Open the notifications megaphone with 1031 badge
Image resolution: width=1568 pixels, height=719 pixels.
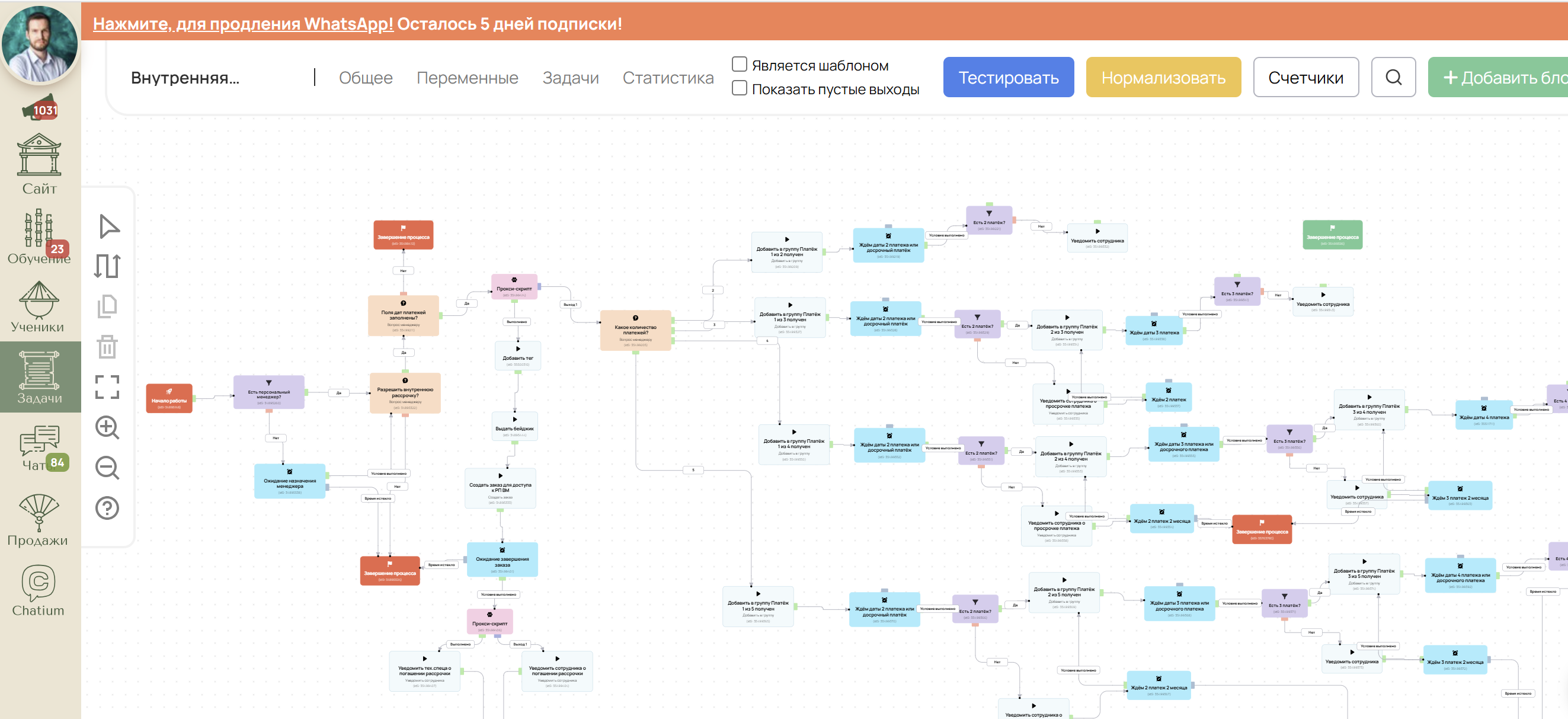coord(40,107)
